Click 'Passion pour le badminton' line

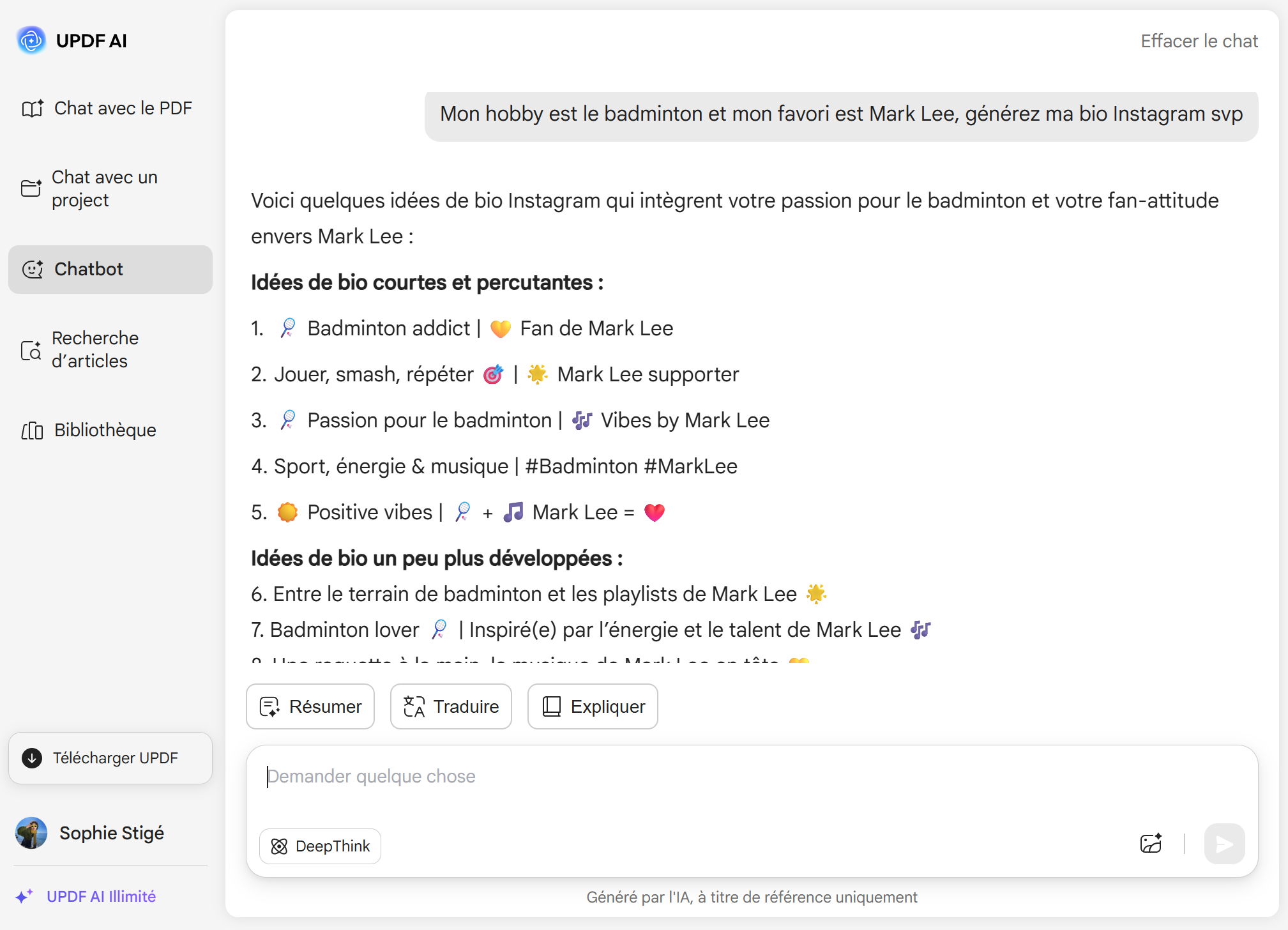point(510,420)
